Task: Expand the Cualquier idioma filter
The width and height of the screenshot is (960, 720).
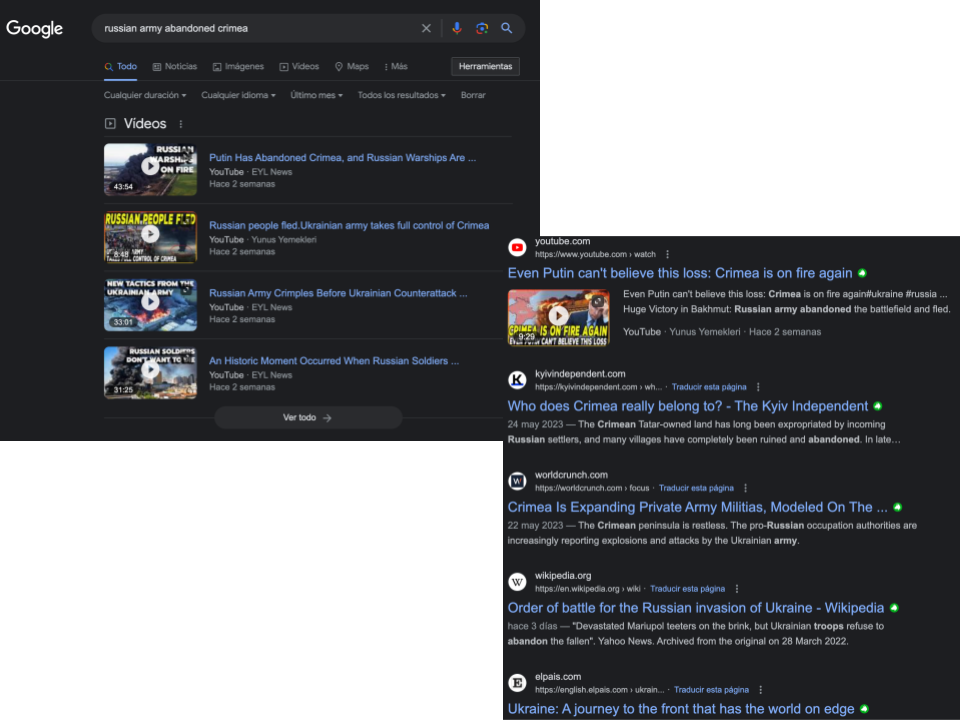Action: [x=240, y=95]
